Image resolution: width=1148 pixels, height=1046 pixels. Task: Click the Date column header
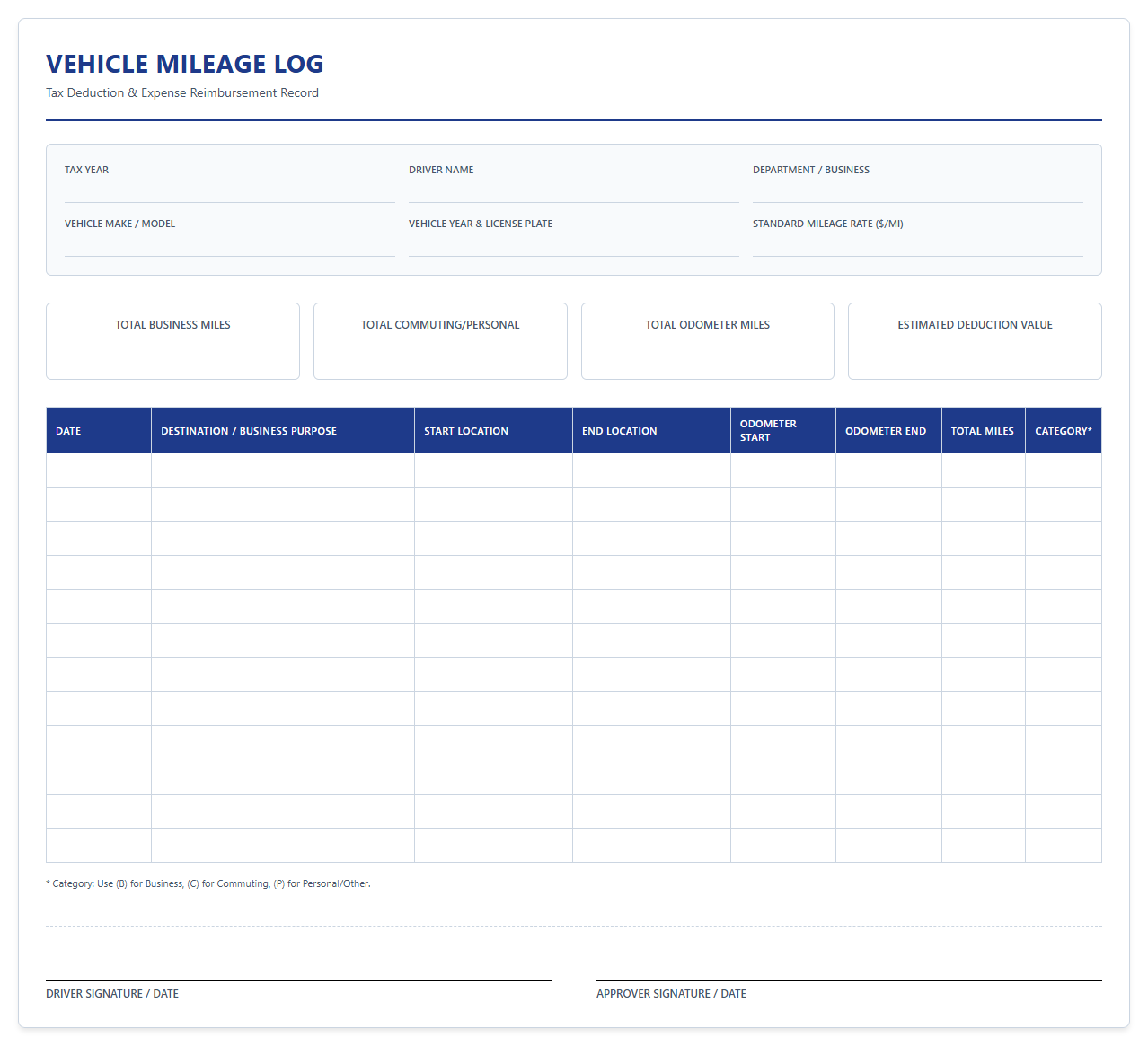(99, 430)
